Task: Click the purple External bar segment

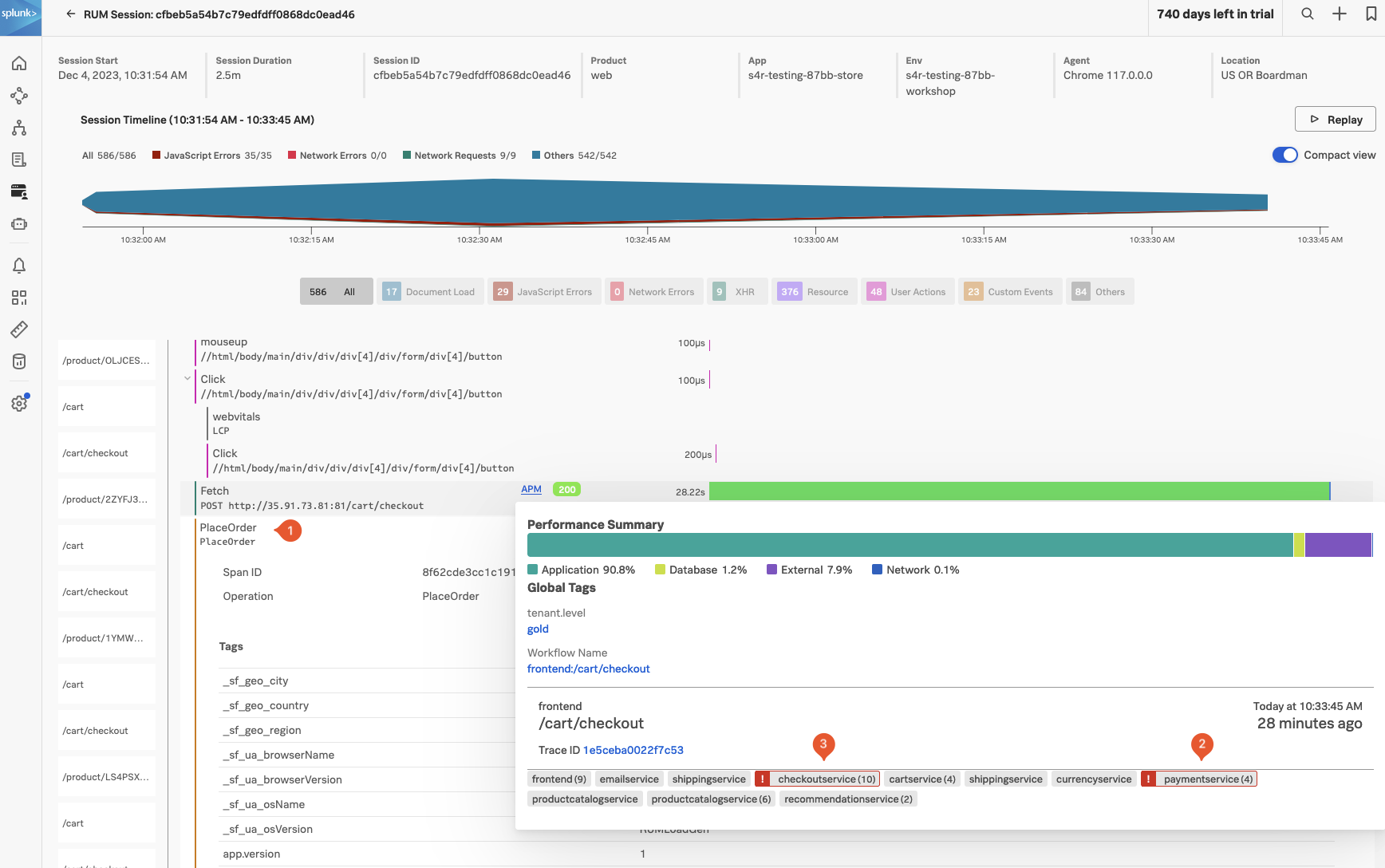Action: coord(1338,545)
